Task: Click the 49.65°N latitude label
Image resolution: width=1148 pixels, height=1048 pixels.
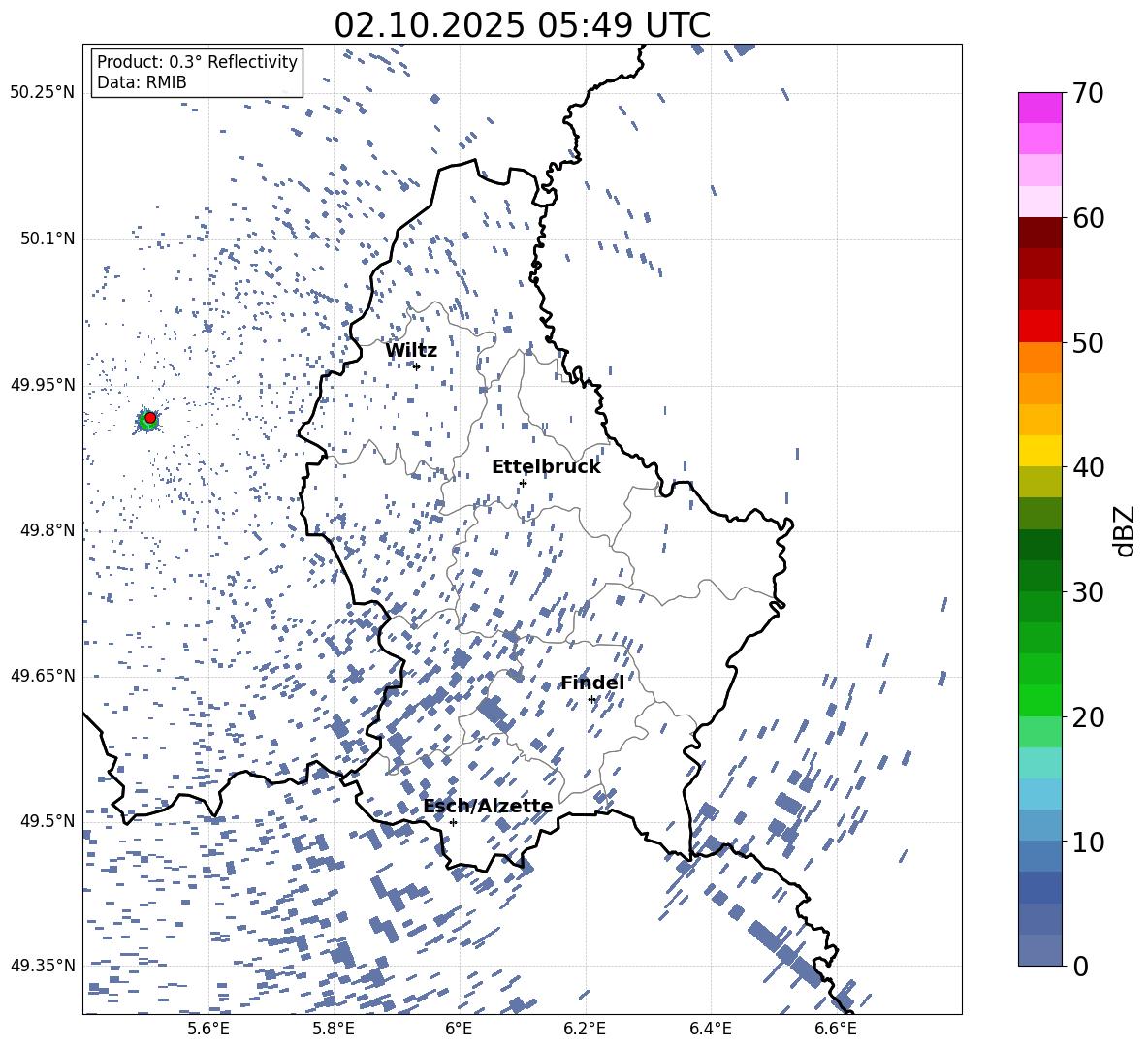Action: [43, 675]
